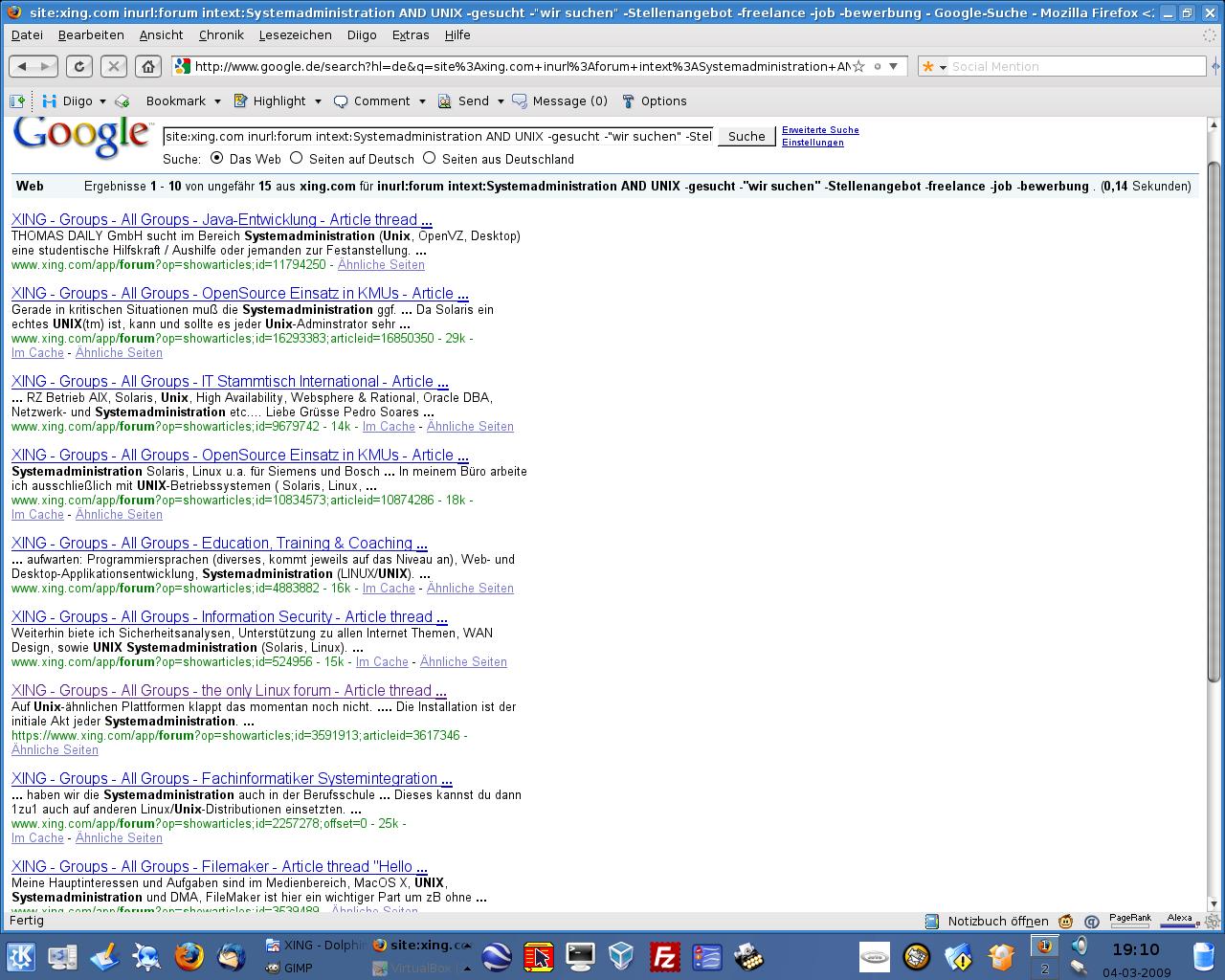Image resolution: width=1225 pixels, height=980 pixels.
Task: Open the Diigo menu in menu bar
Action: click(362, 34)
